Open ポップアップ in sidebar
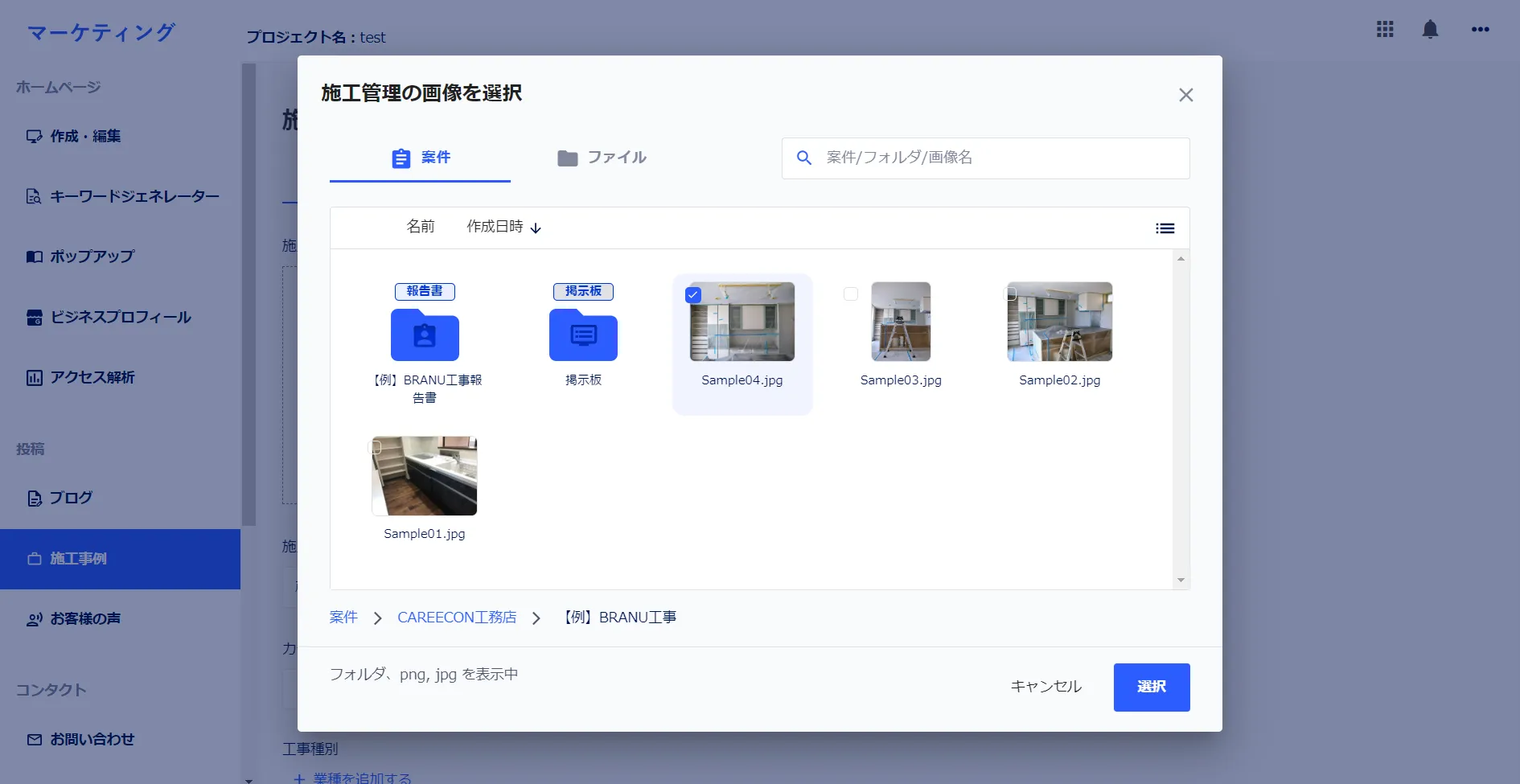 pos(121,257)
